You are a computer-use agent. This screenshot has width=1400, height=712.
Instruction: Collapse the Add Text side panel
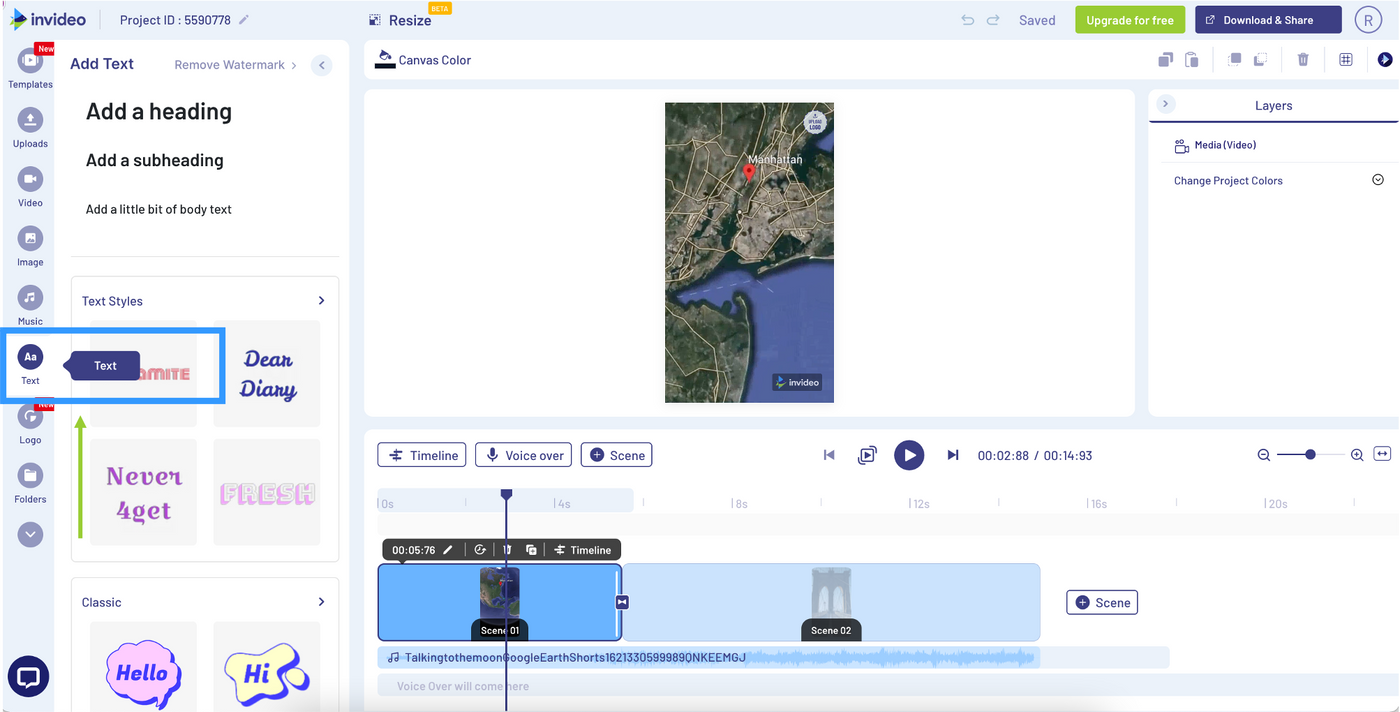click(x=321, y=64)
